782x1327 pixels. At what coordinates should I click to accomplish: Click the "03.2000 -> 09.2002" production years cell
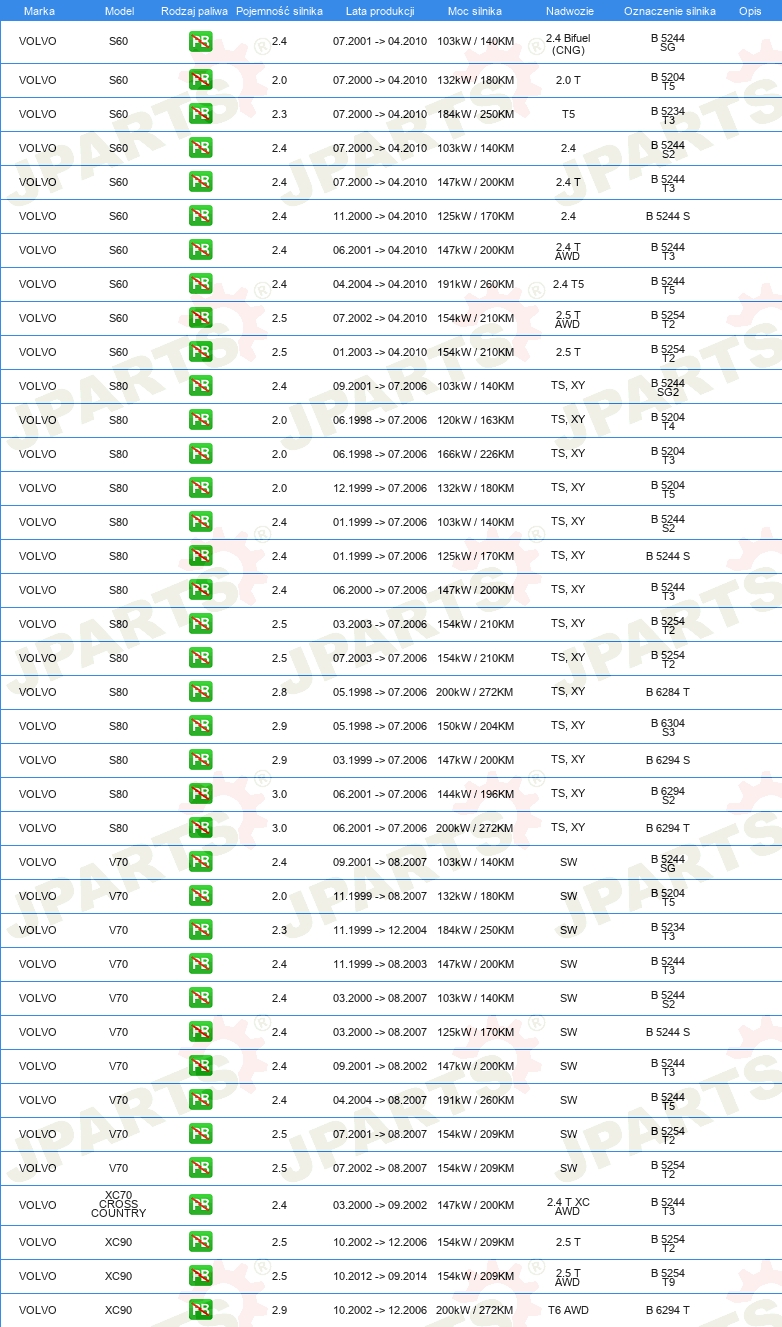pyautogui.click(x=380, y=1205)
